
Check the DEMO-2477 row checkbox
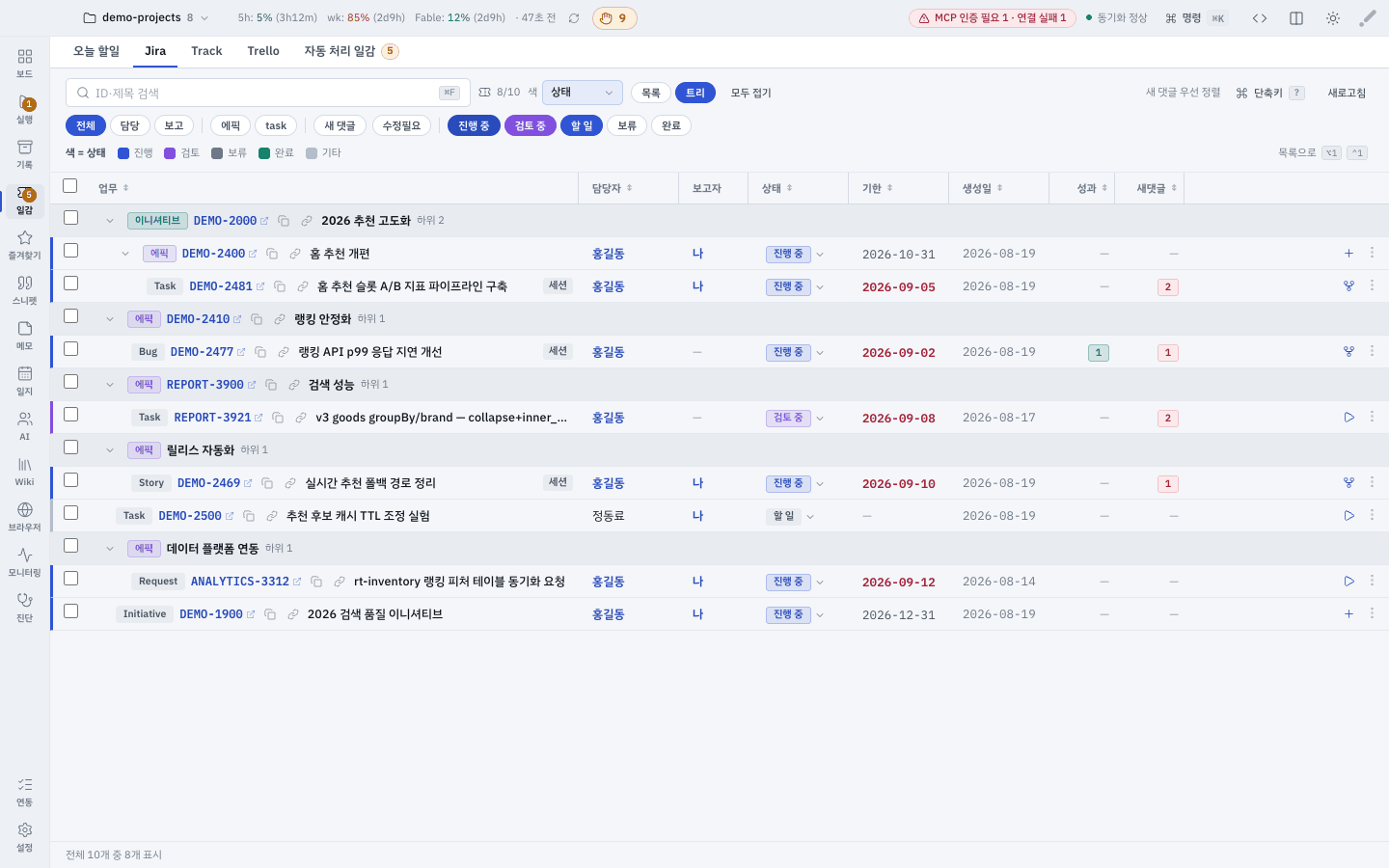coord(70,349)
